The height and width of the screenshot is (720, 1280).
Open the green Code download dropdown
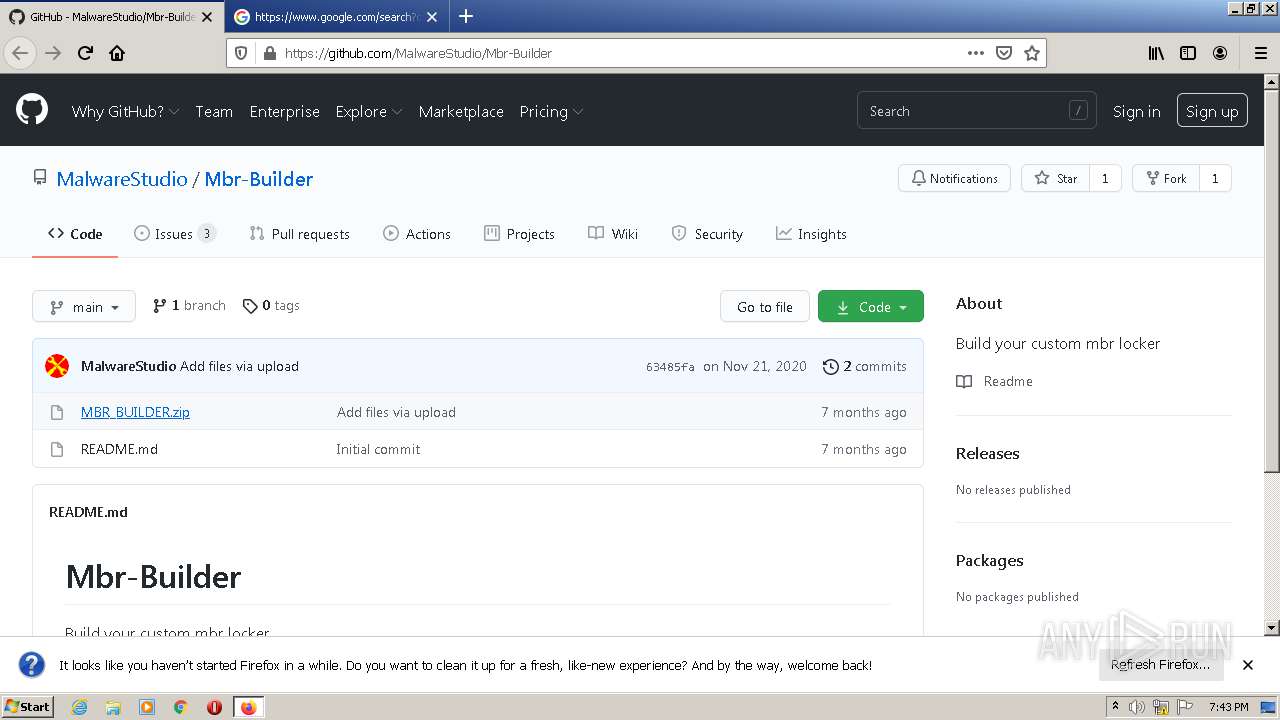click(x=871, y=307)
